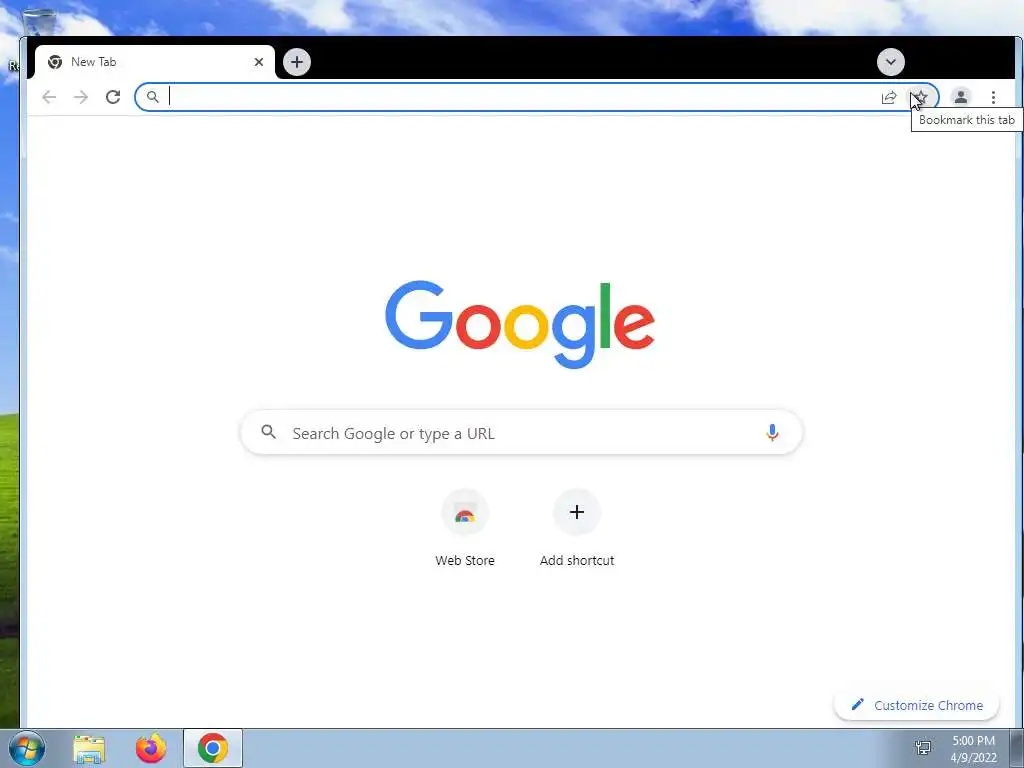This screenshot has width=1024, height=768.
Task: Start voice search with microphone icon
Action: pyautogui.click(x=772, y=432)
